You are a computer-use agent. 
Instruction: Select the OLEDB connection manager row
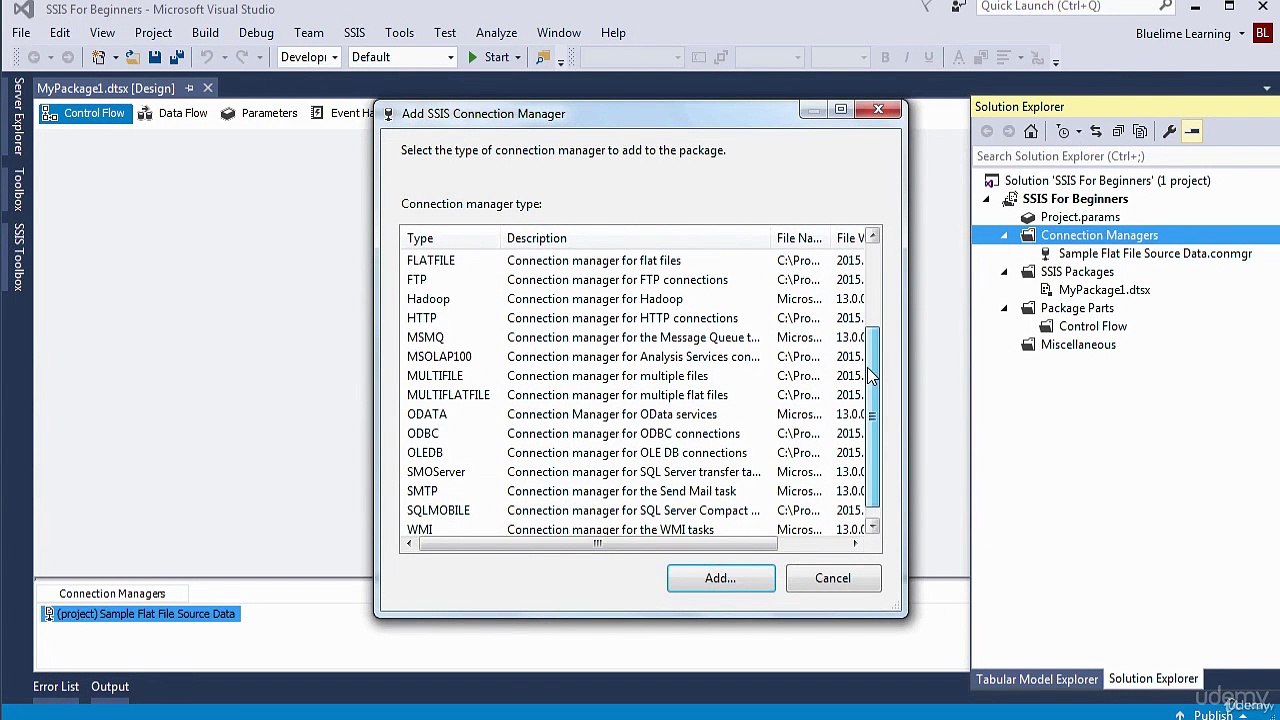633,453
